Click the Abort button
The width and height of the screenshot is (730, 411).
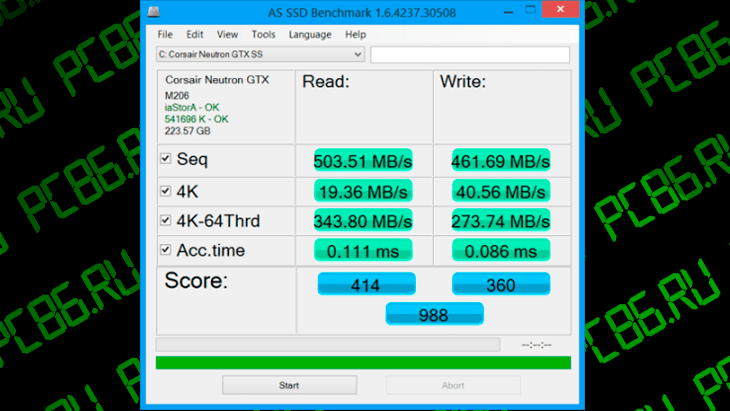click(453, 385)
